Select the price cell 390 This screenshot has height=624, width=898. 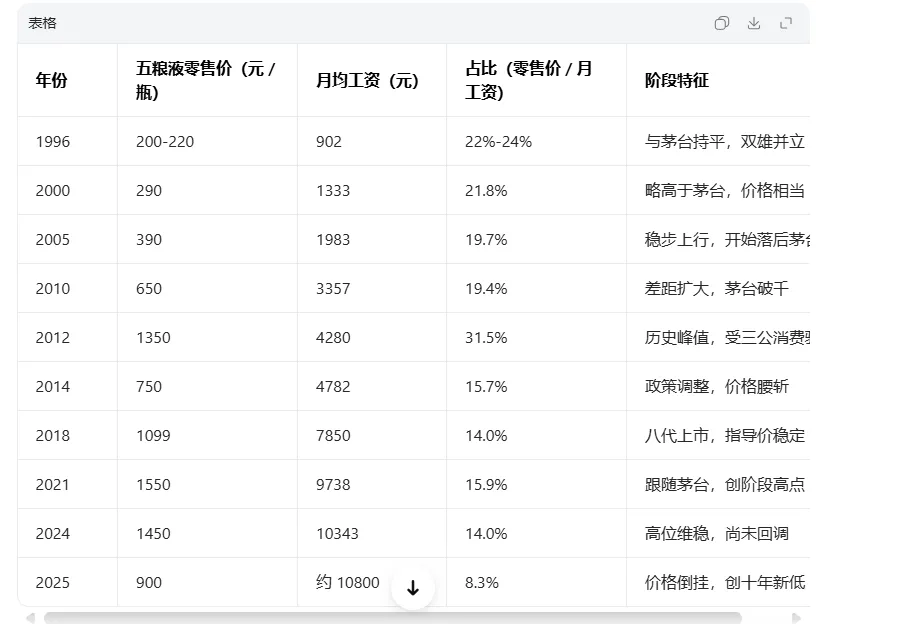tap(207, 239)
